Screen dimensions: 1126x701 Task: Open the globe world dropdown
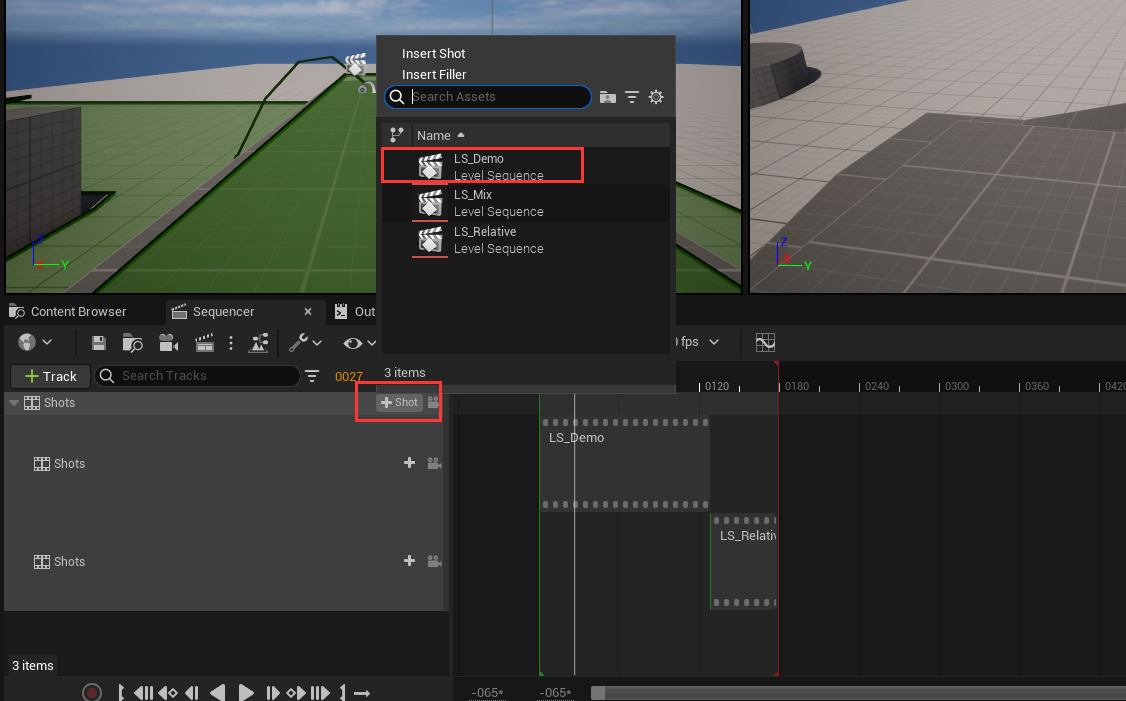(34, 343)
